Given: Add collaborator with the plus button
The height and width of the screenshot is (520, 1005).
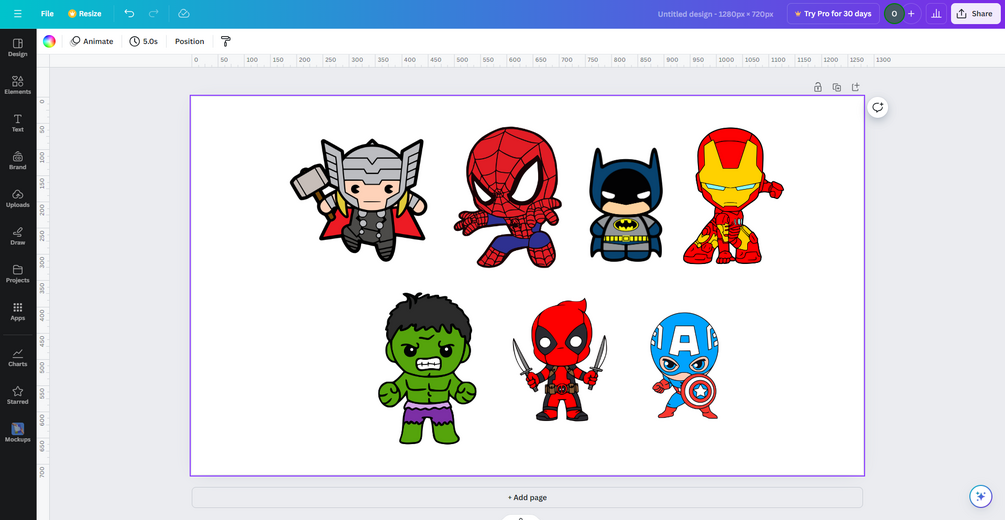Looking at the screenshot, I should pyautogui.click(x=911, y=13).
